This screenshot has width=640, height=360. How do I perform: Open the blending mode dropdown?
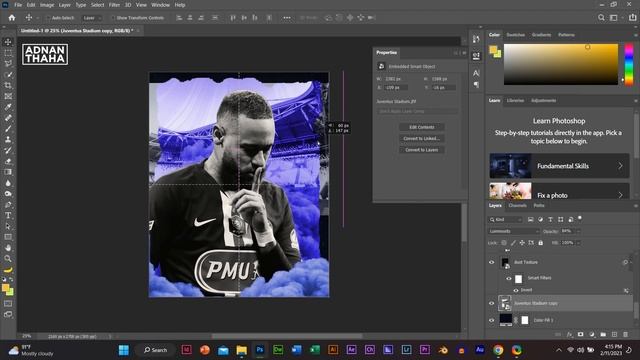[x=514, y=231]
